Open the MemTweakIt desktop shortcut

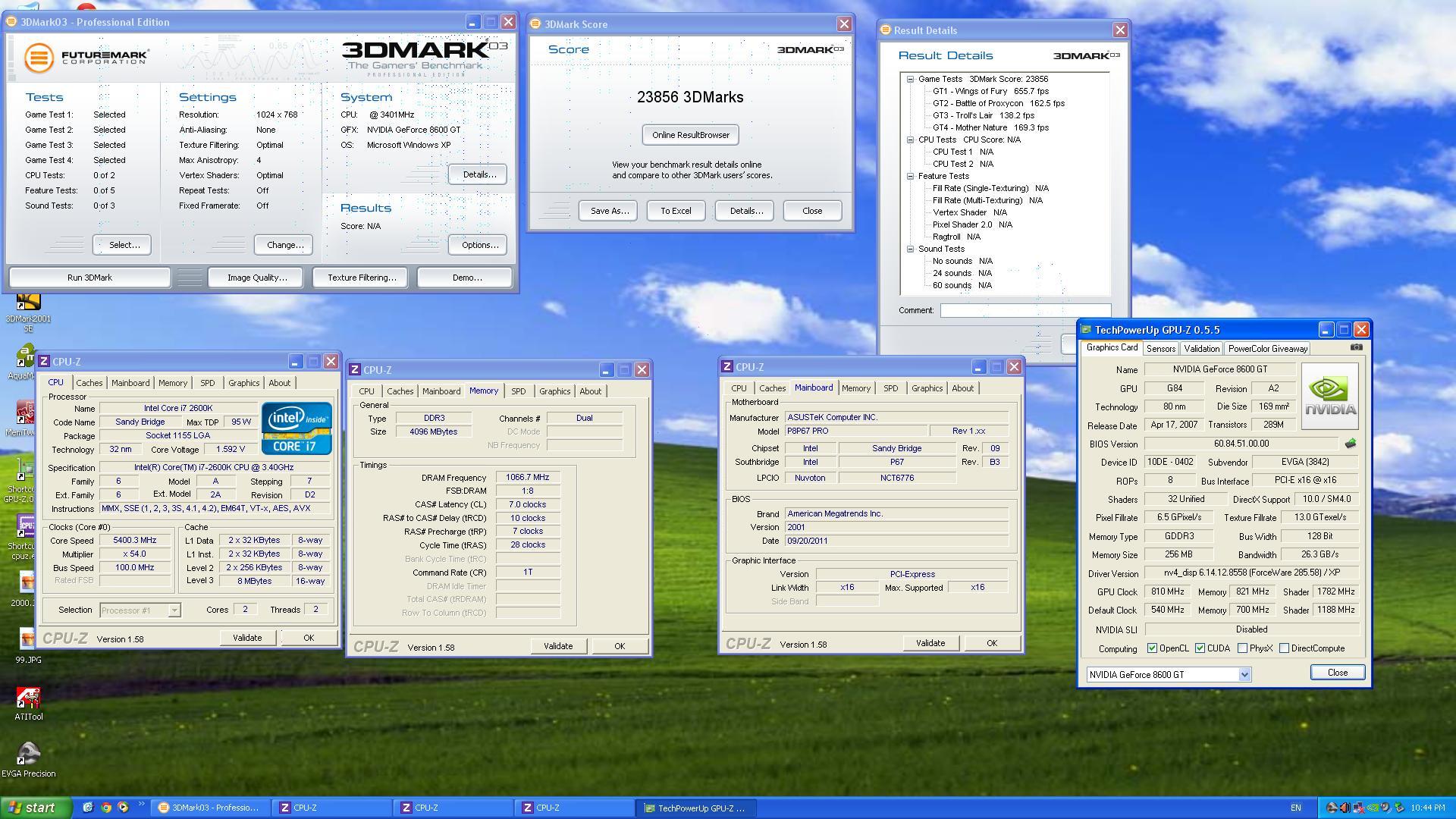click(x=23, y=418)
